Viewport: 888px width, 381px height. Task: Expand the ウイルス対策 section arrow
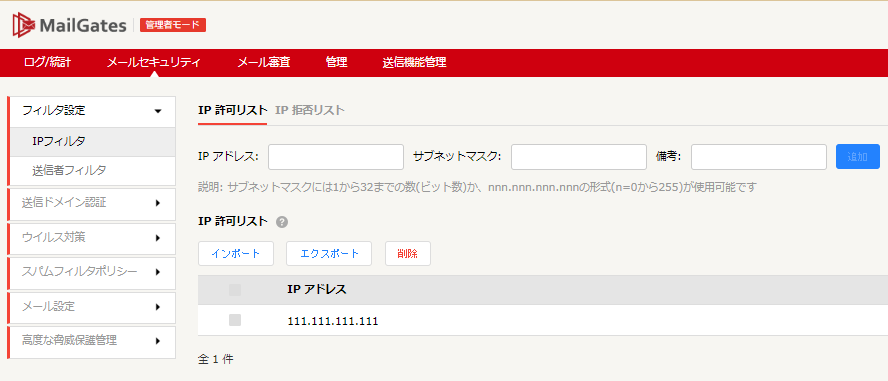158,238
